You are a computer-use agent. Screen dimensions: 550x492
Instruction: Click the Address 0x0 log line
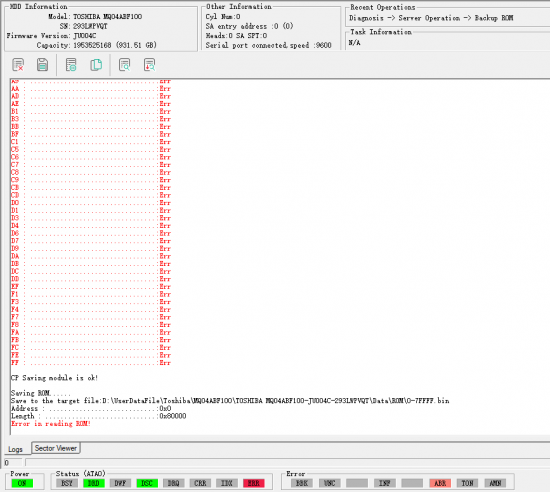[x=91, y=409]
